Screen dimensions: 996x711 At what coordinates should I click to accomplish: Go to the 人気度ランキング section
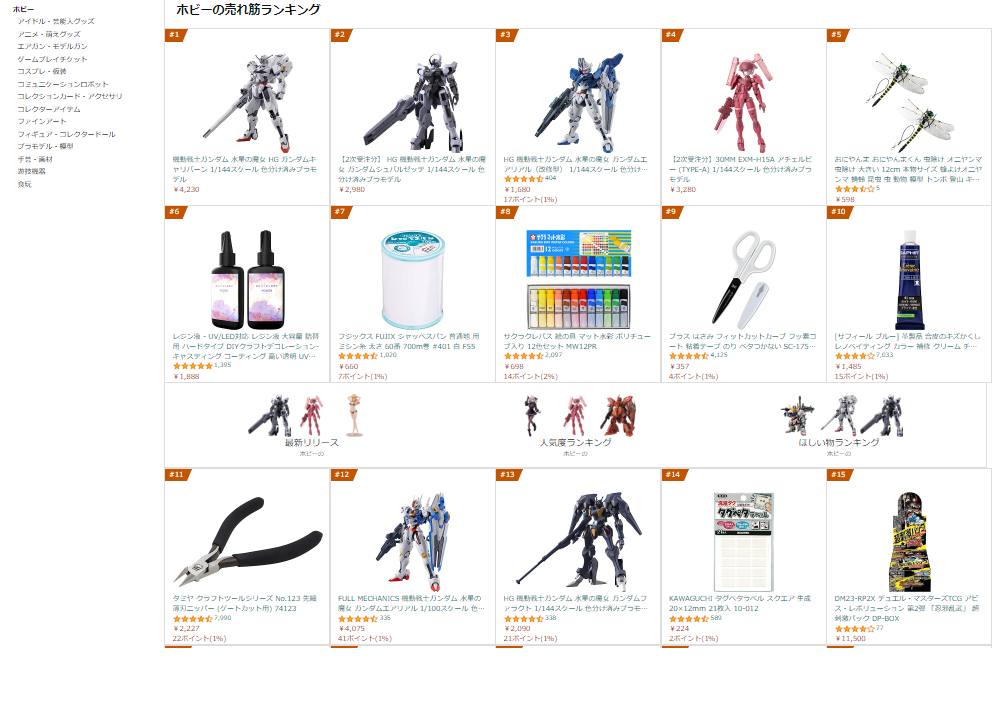(x=575, y=443)
